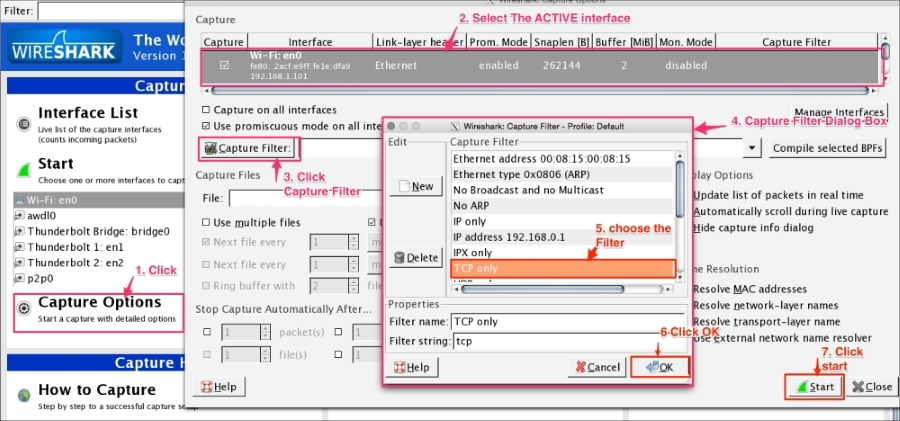Viewport: 900px width, 421px height.
Task: Enable Capture on all interfaces
Action: pos(205,110)
